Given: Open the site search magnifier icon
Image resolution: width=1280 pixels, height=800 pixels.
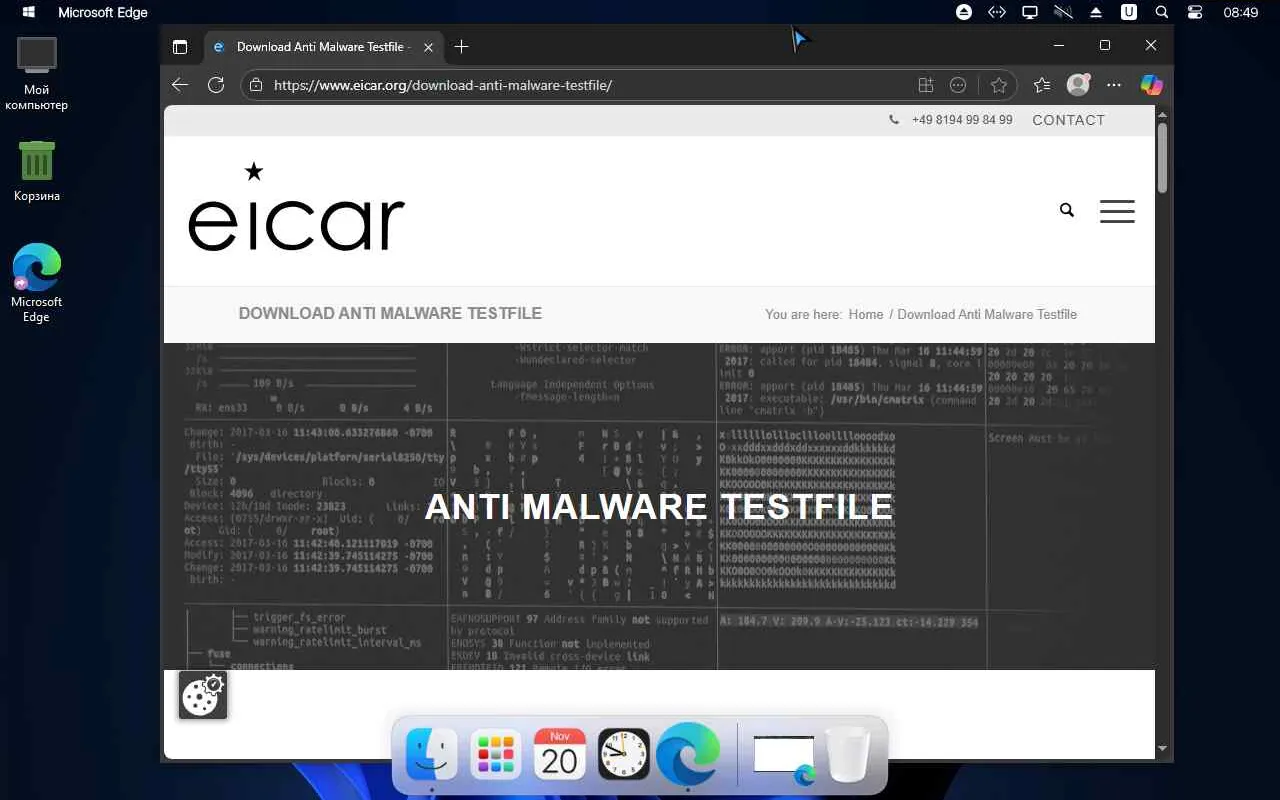Looking at the screenshot, I should point(1067,210).
